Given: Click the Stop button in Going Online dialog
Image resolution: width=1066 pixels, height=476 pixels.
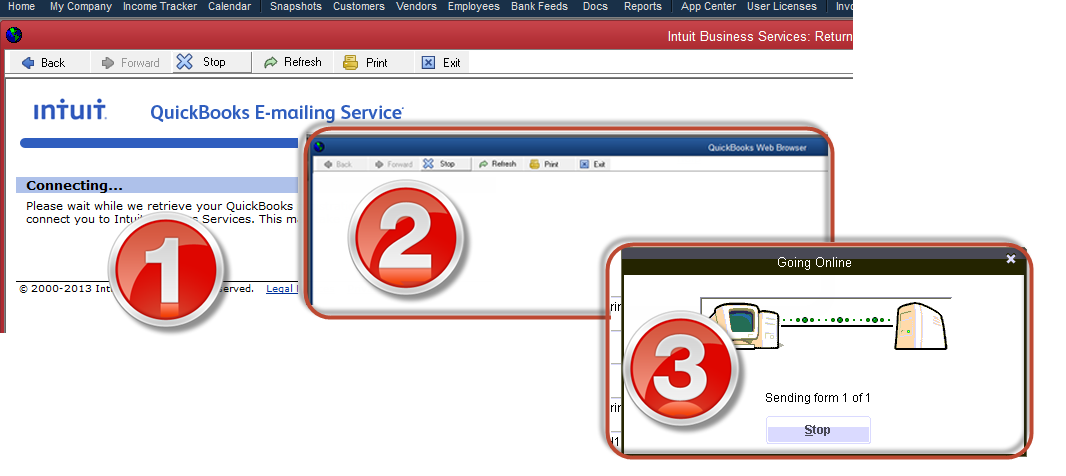Looking at the screenshot, I should pos(818,430).
